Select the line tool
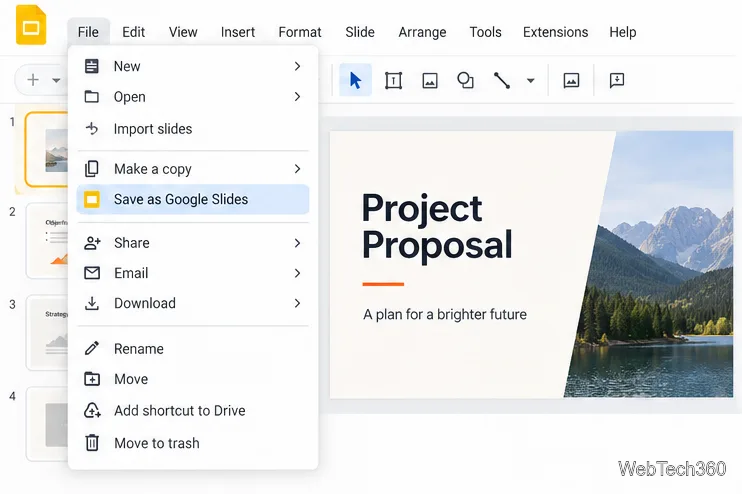 502,80
